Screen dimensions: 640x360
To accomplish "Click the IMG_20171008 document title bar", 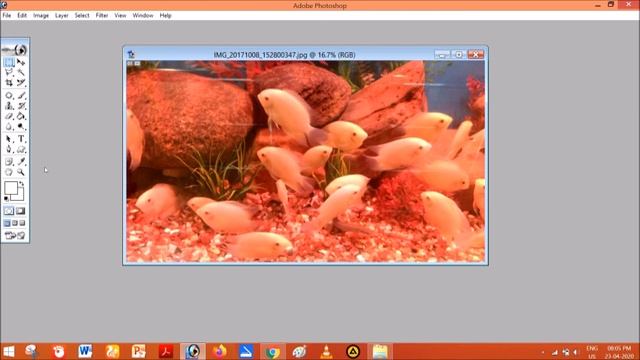I will tap(284, 55).
